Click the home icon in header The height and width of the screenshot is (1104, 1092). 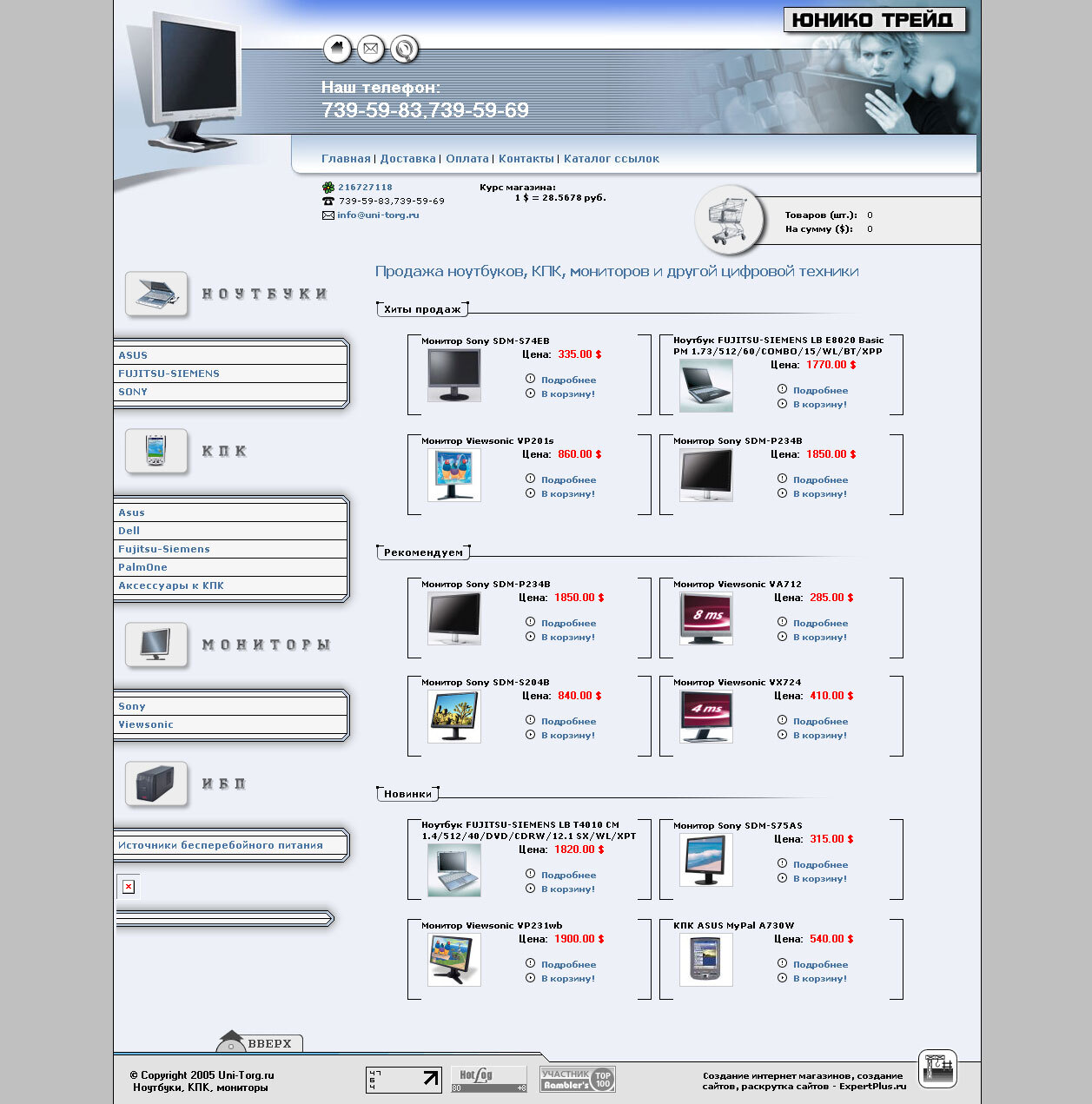pos(337,49)
